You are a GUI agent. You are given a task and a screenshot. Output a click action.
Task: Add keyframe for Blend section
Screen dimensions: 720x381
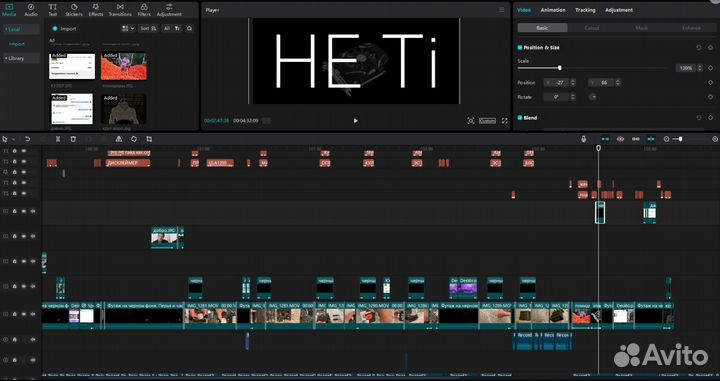[x=710, y=118]
